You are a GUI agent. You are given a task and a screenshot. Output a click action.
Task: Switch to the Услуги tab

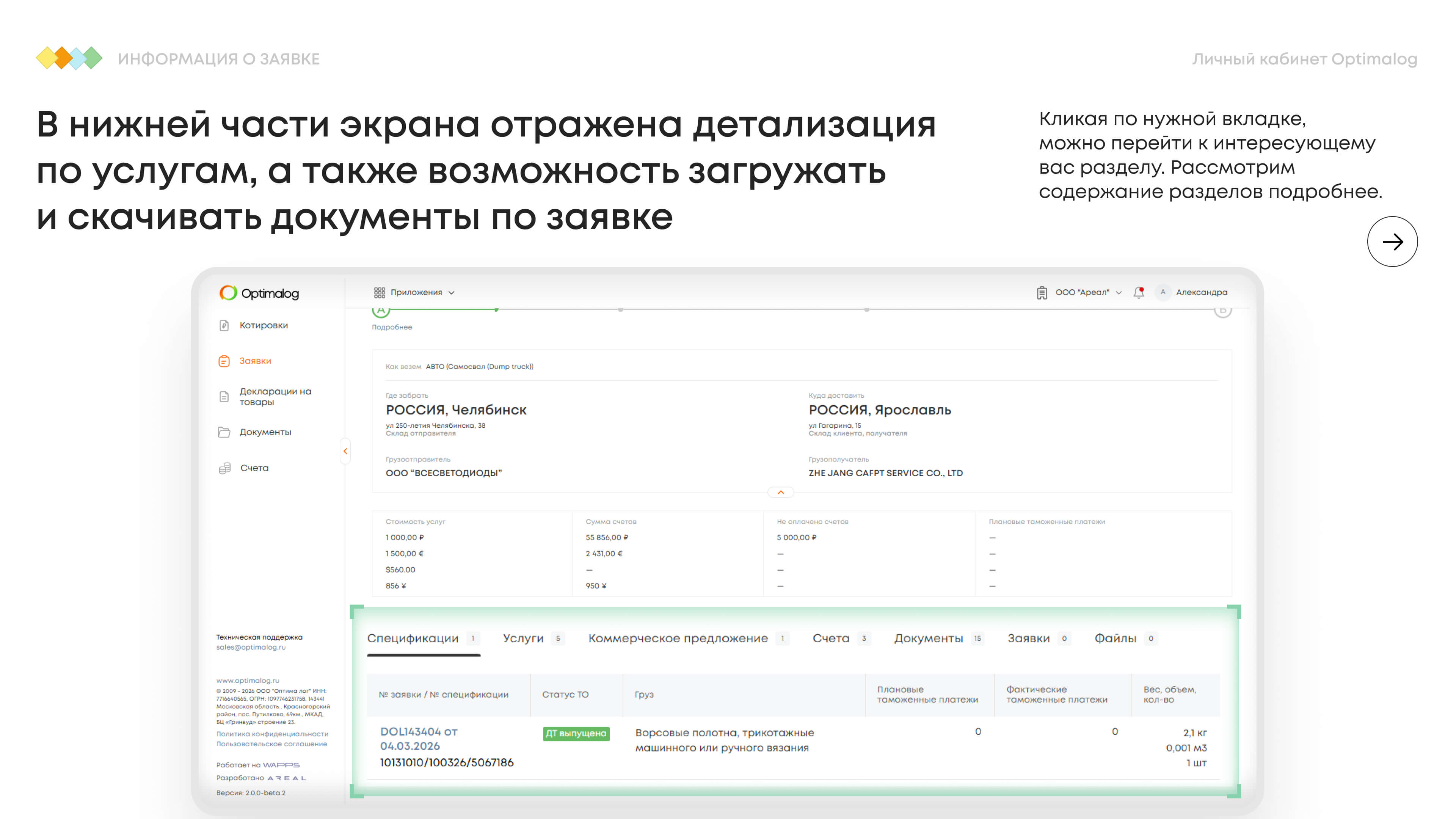[523, 638]
